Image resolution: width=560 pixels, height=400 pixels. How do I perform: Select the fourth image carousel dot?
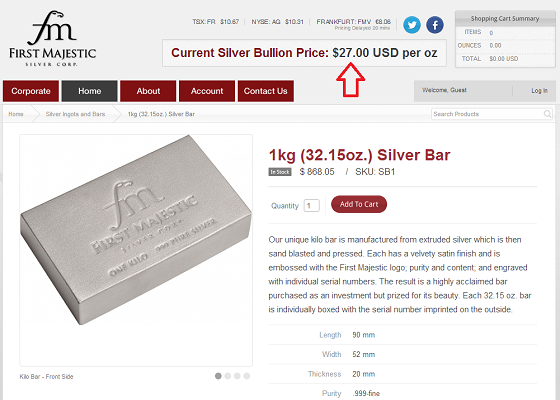click(x=247, y=376)
